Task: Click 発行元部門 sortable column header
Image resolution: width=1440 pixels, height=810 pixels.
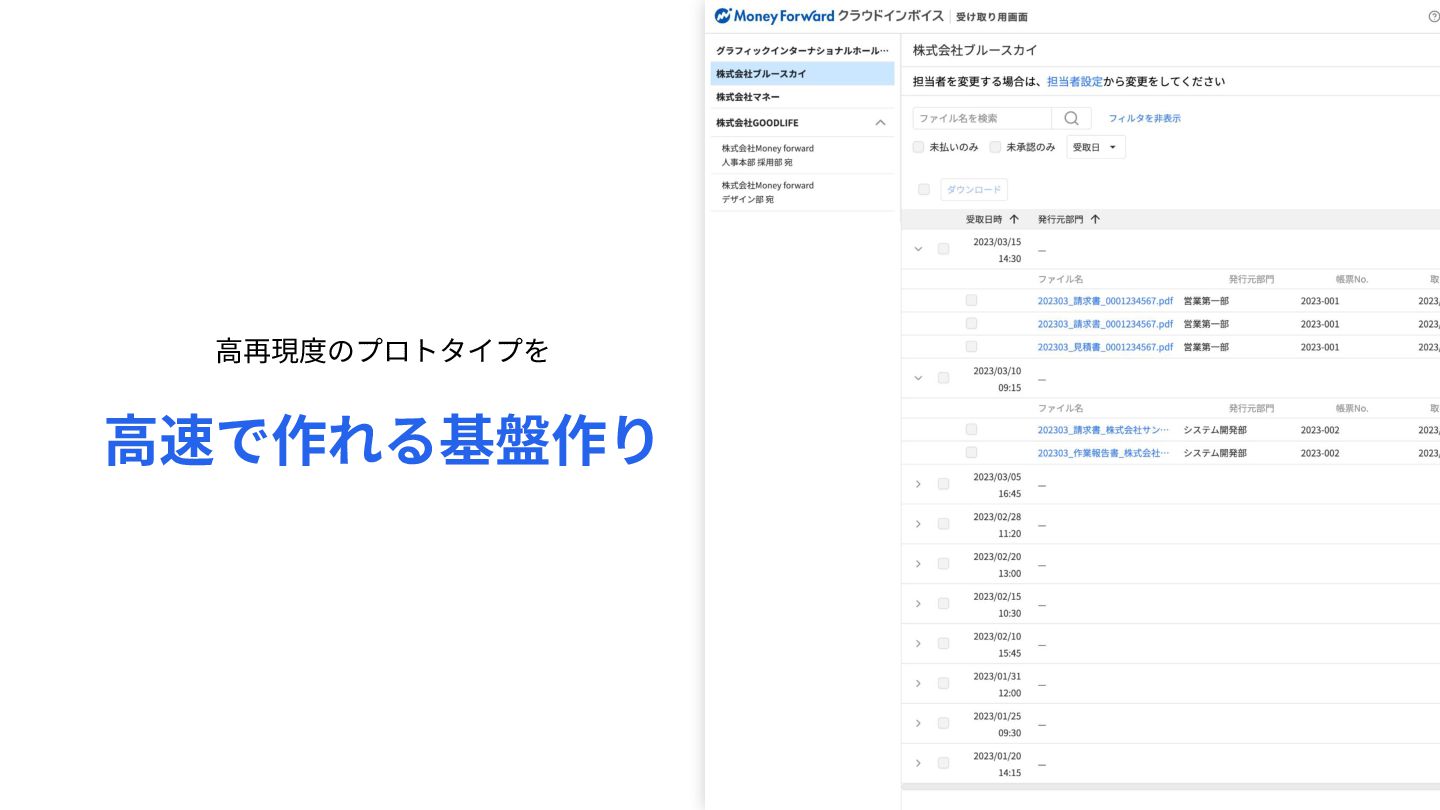Action: pyautogui.click(x=1061, y=219)
